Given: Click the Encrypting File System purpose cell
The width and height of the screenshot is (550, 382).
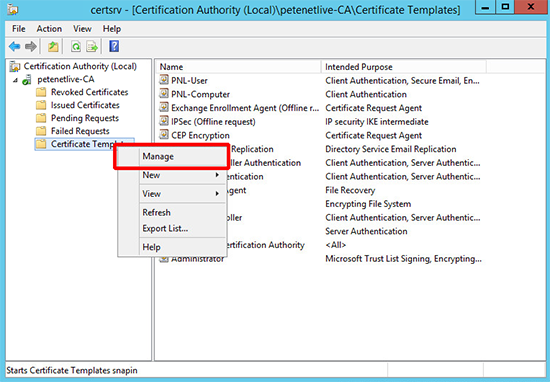Looking at the screenshot, I should (x=368, y=204).
